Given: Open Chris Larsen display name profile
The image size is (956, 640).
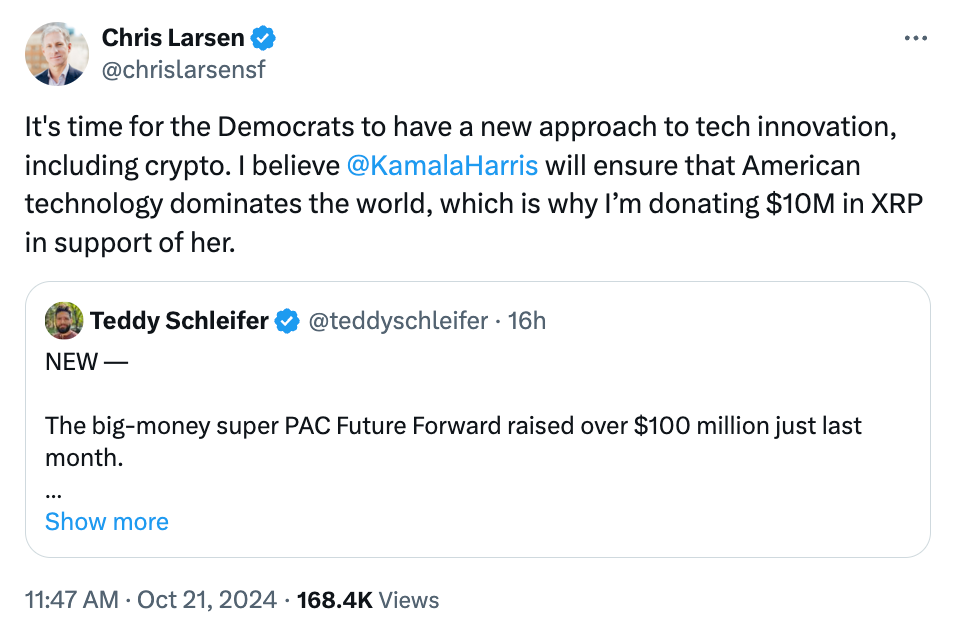Looking at the screenshot, I should (173, 38).
